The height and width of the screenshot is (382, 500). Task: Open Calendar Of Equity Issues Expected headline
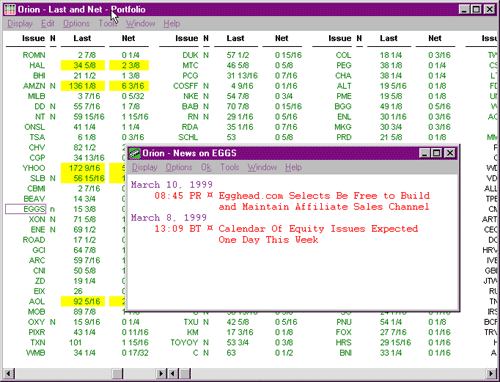pyautogui.click(x=318, y=234)
